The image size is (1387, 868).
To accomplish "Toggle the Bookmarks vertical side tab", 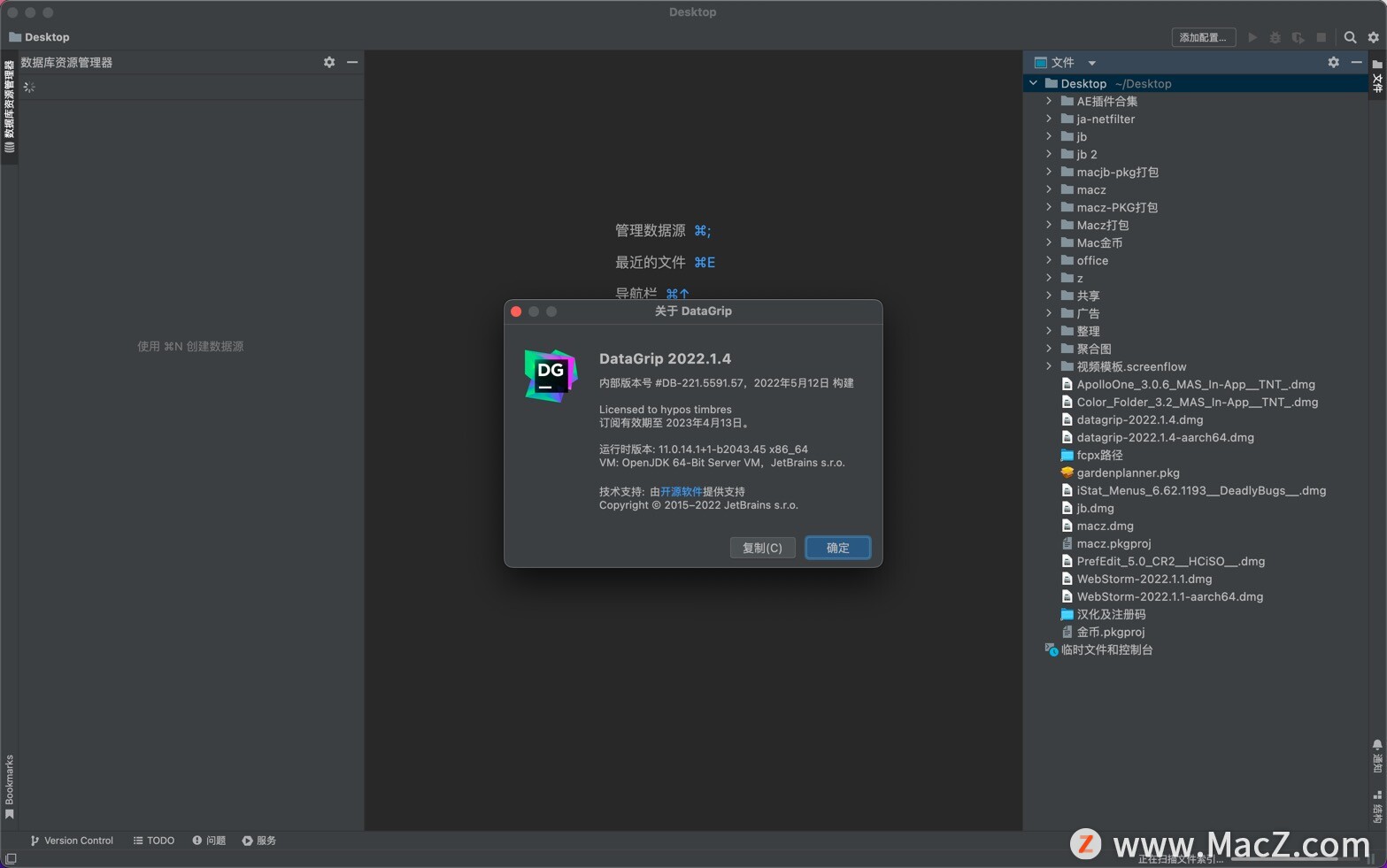I will point(9,787).
